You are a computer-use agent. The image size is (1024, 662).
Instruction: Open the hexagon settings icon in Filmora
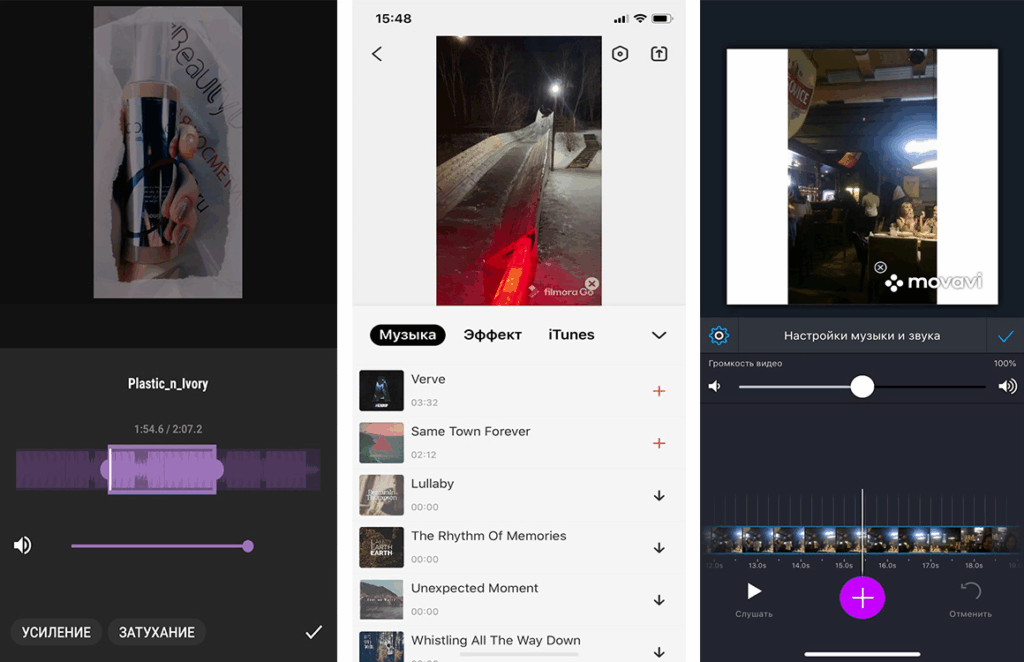[620, 54]
